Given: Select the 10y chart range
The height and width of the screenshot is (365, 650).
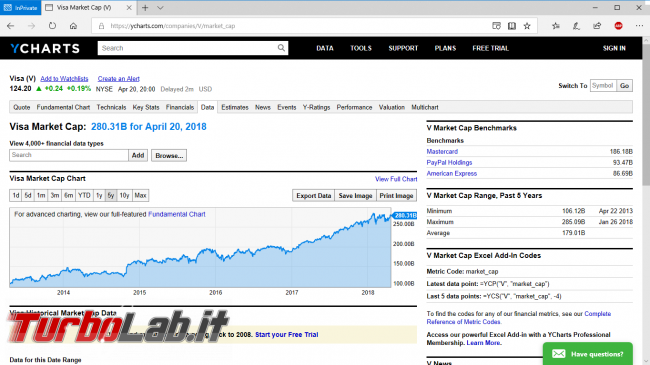Looking at the screenshot, I should pos(124,195).
